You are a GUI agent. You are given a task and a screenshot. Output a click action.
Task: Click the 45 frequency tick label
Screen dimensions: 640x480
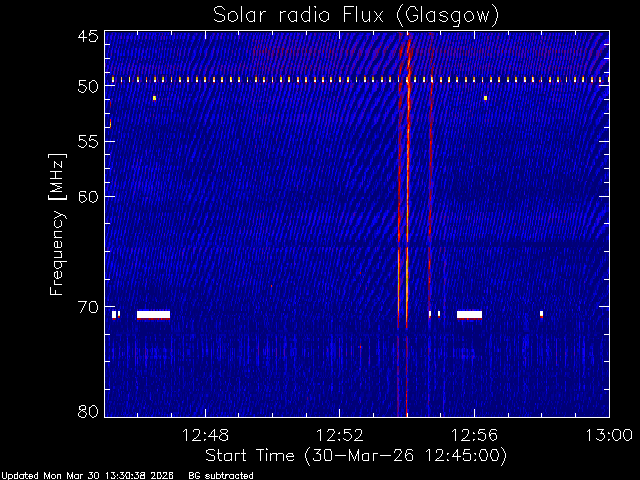pyautogui.click(x=88, y=36)
